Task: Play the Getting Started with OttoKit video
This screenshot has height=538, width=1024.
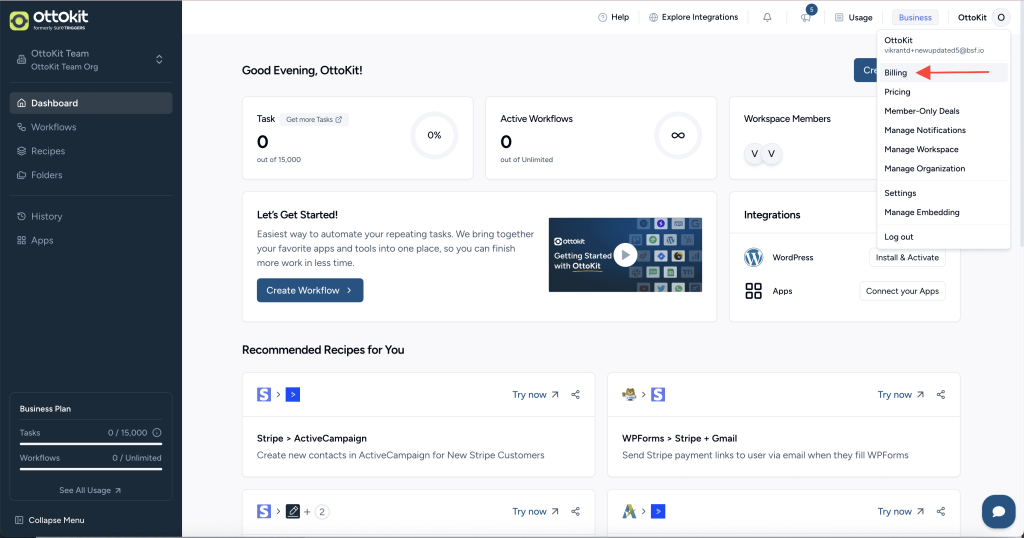Action: point(625,255)
